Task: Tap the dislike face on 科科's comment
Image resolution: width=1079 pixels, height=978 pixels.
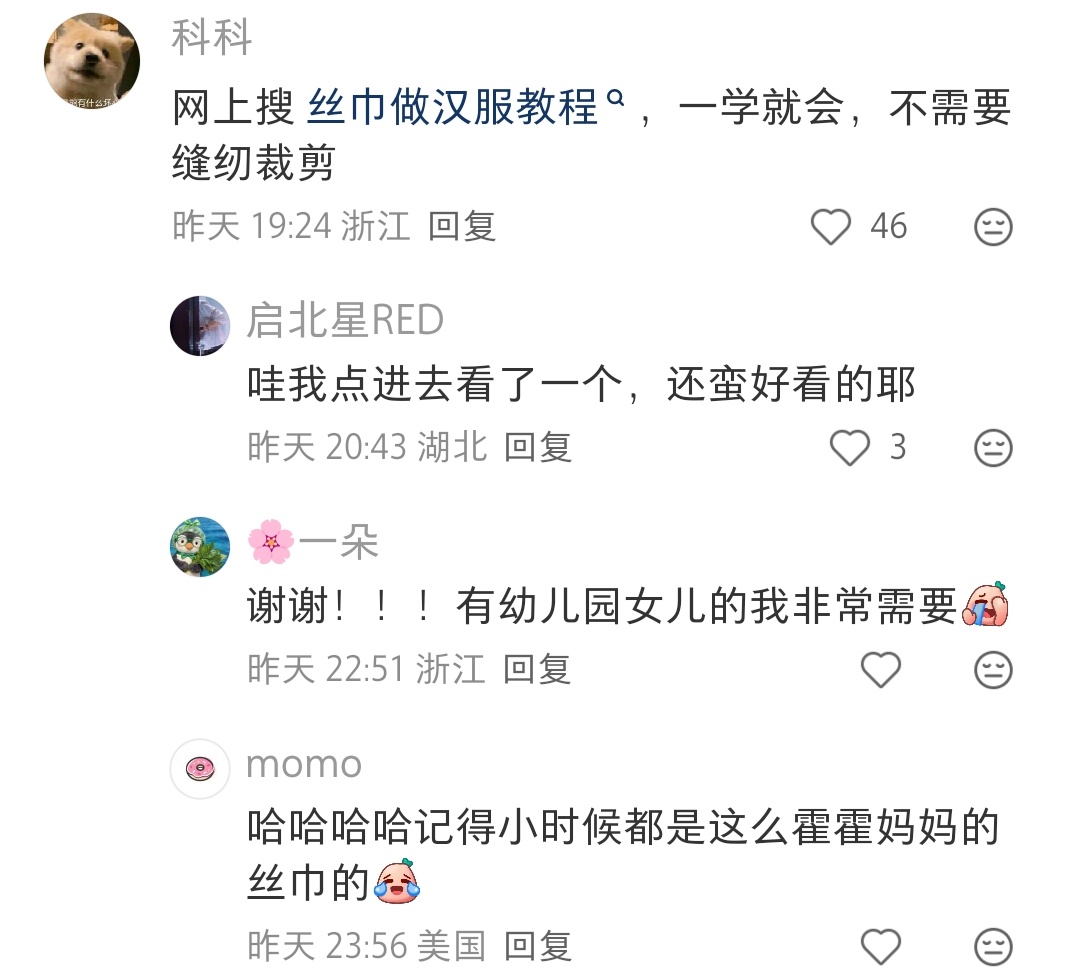Action: click(993, 226)
